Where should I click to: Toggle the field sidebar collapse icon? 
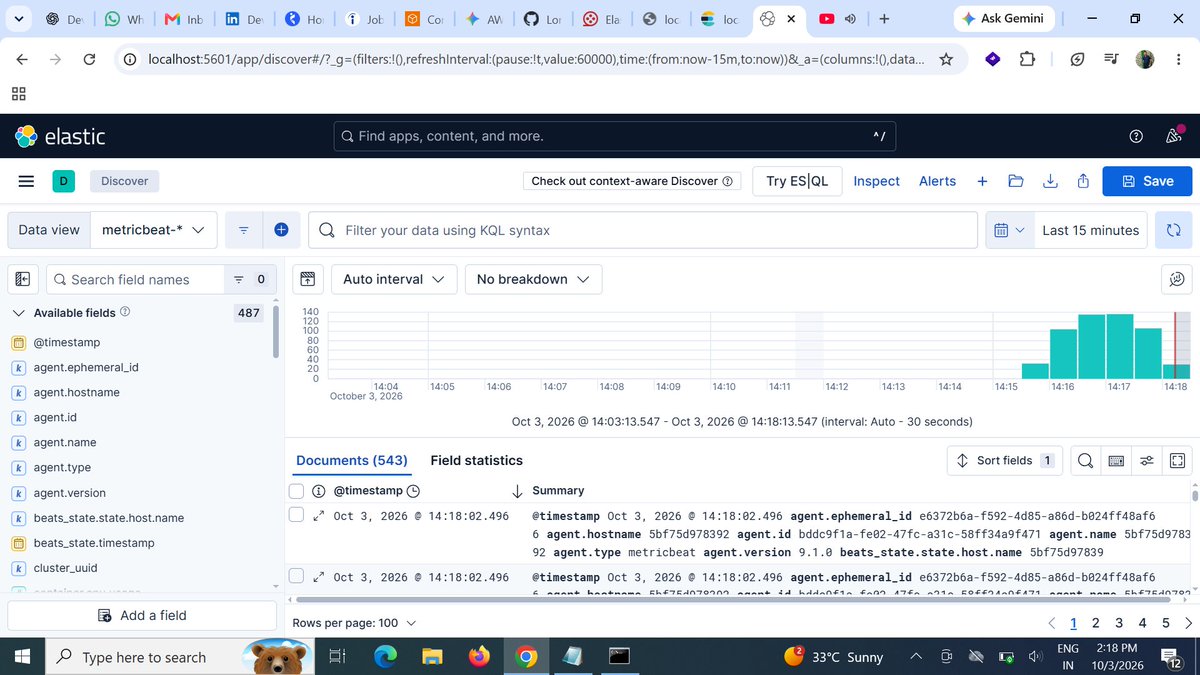[x=23, y=279]
